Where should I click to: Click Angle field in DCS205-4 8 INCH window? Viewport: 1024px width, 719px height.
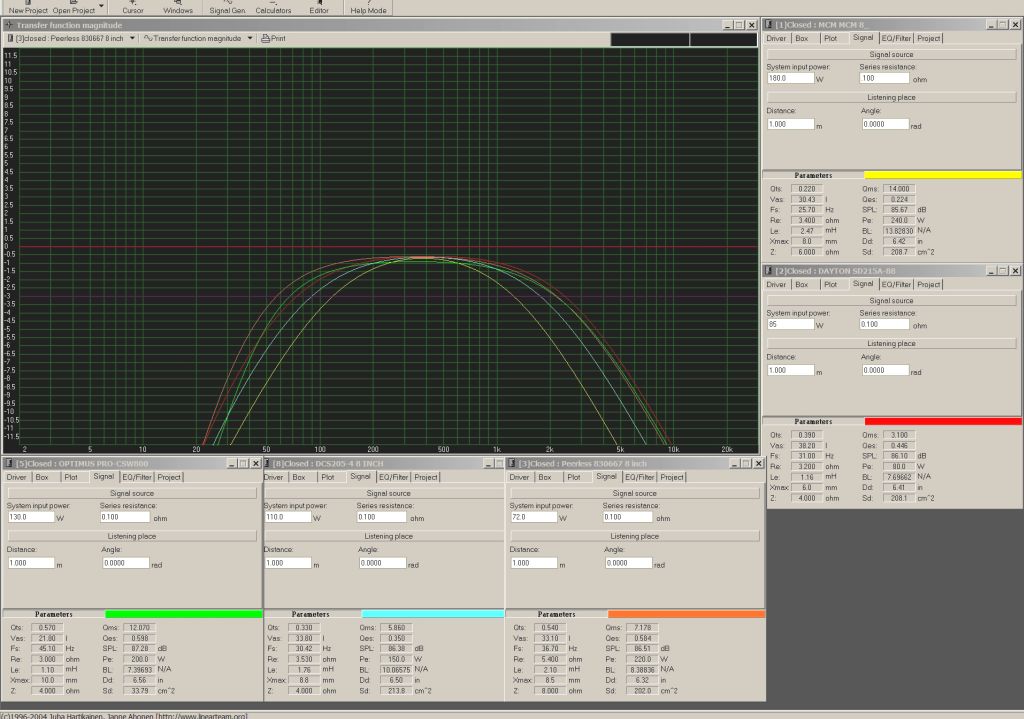coord(383,563)
